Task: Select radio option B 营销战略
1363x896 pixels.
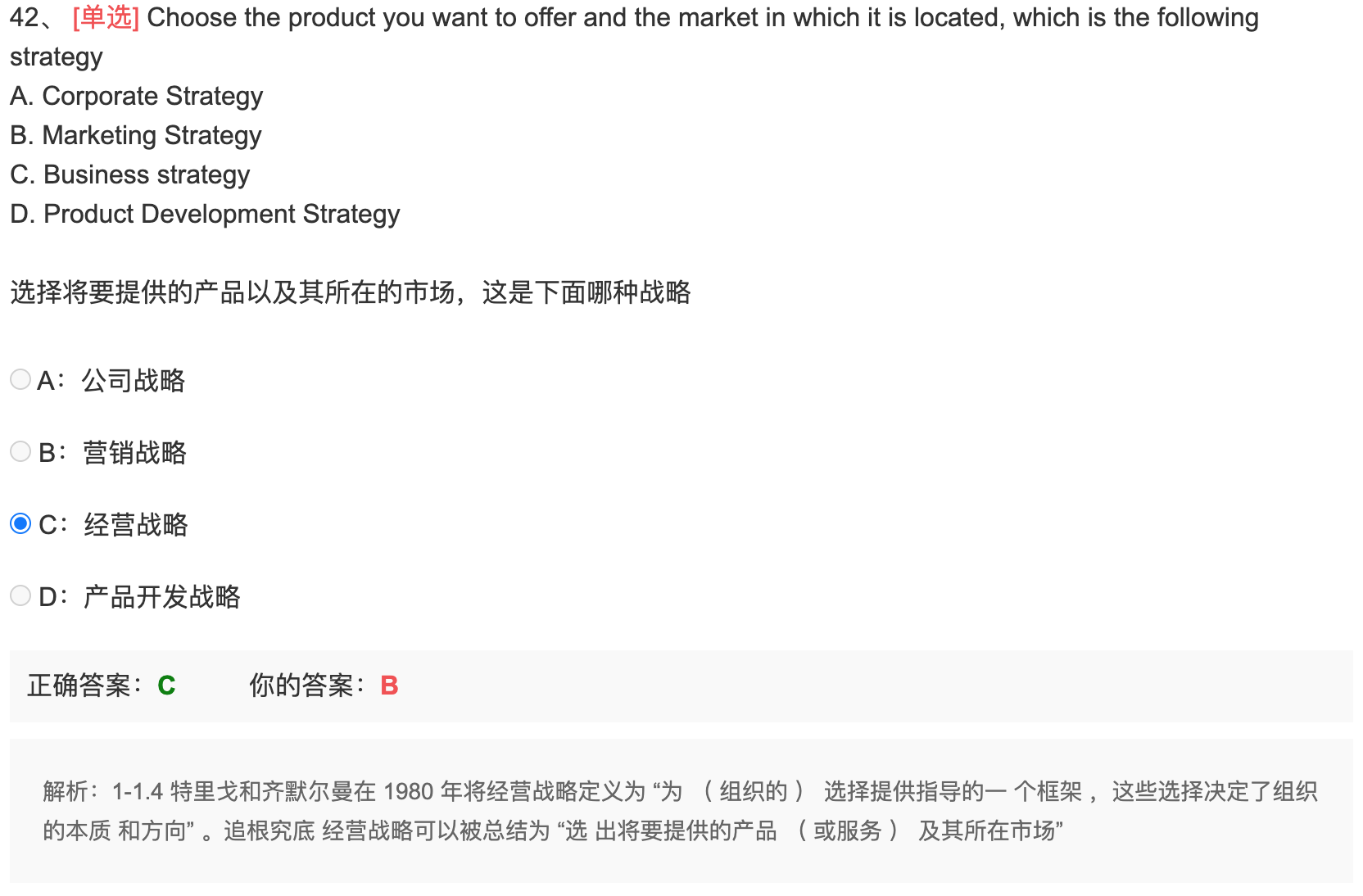Action: pos(20,451)
